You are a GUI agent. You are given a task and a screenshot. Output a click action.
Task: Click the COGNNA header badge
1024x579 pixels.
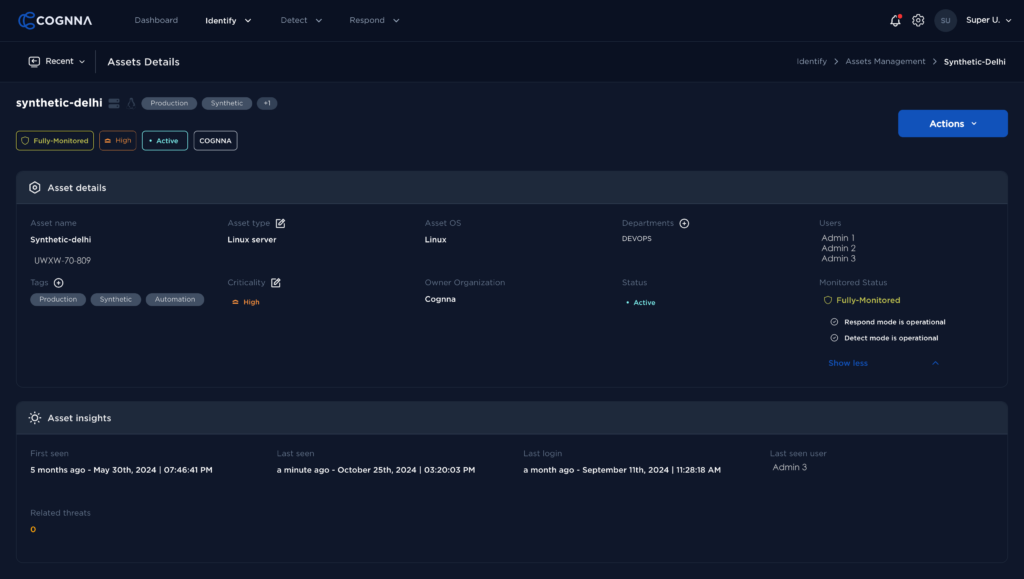pos(215,140)
